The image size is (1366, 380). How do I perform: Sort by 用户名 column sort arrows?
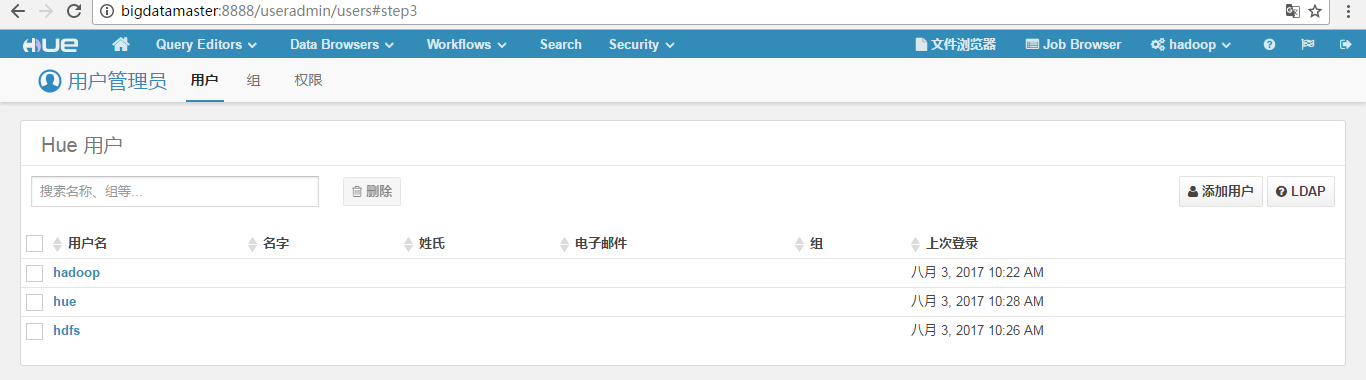click(x=58, y=244)
